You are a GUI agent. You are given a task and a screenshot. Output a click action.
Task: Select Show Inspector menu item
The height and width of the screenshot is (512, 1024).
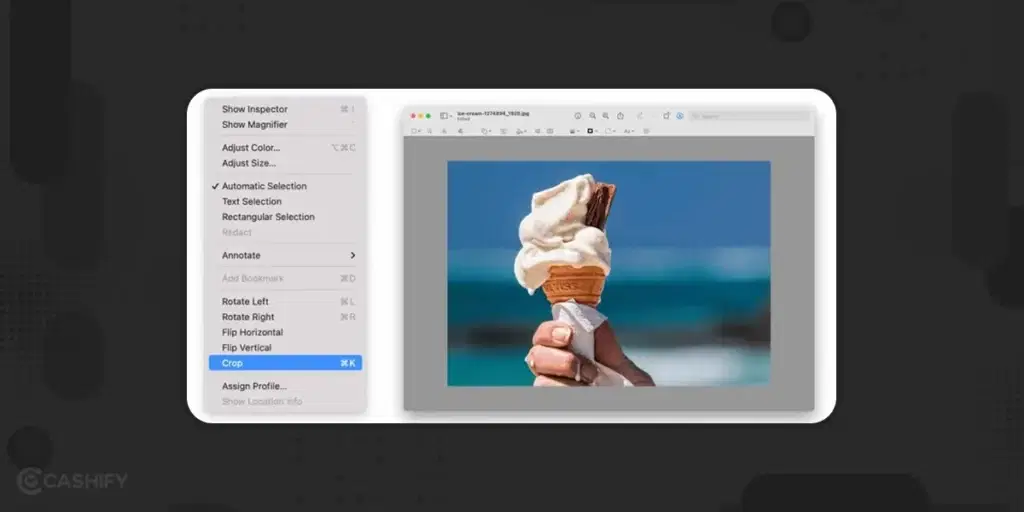285,109
